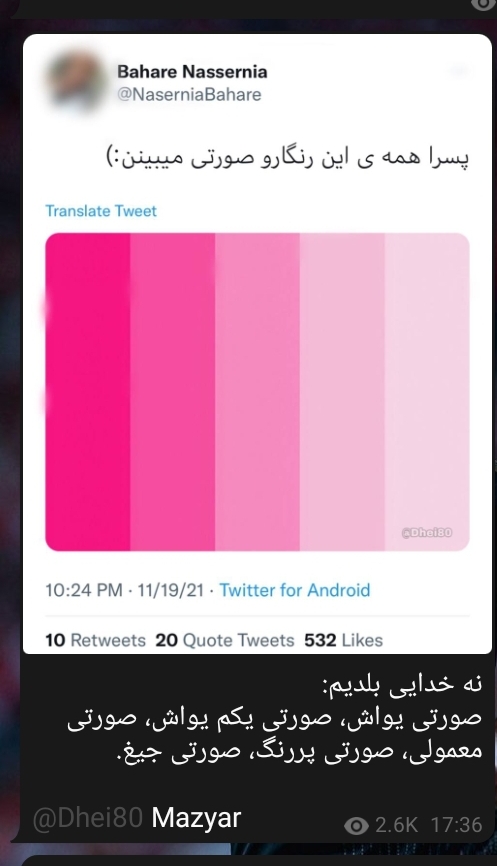497x866 pixels.
Task: View the 532 Likes list
Action: coord(343,640)
